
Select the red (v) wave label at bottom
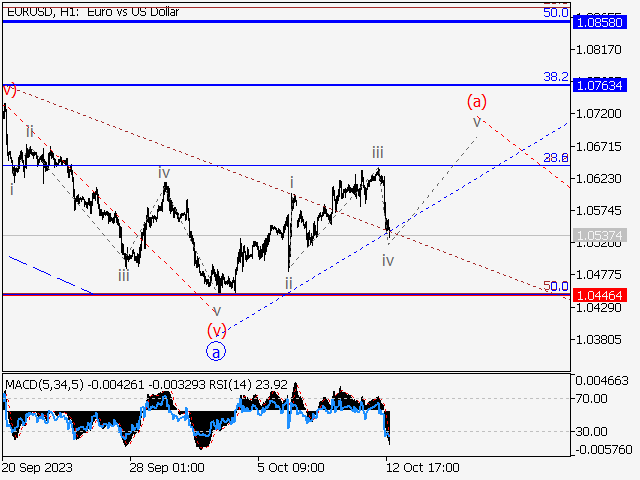coord(216,330)
